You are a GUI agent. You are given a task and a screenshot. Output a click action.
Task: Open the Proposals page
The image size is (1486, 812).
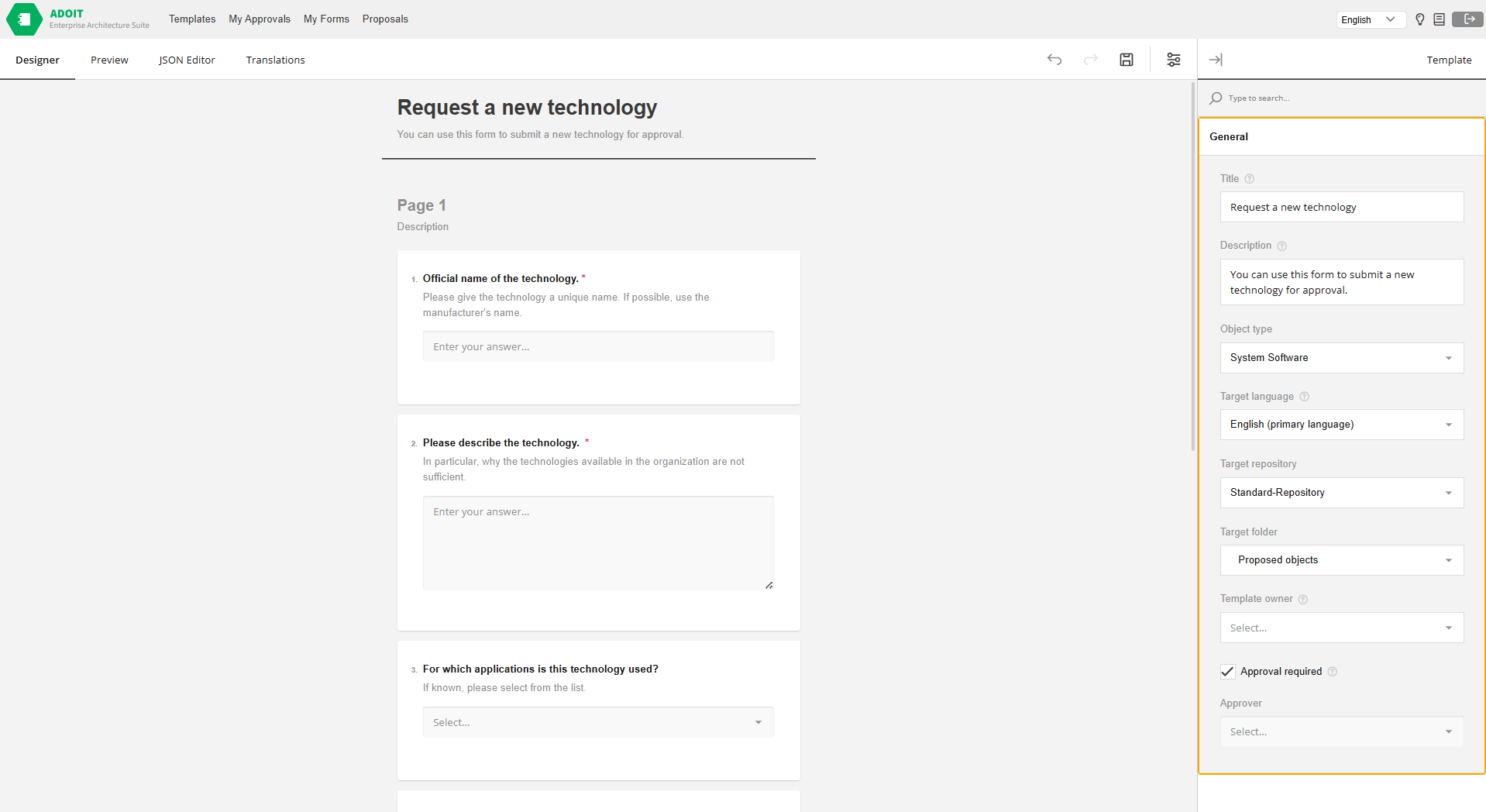(385, 19)
